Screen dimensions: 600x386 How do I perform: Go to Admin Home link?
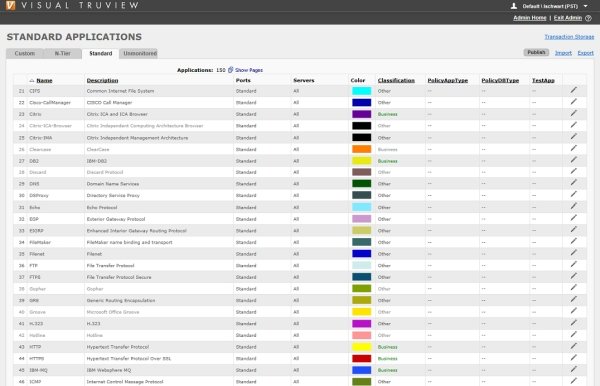tap(530, 18)
